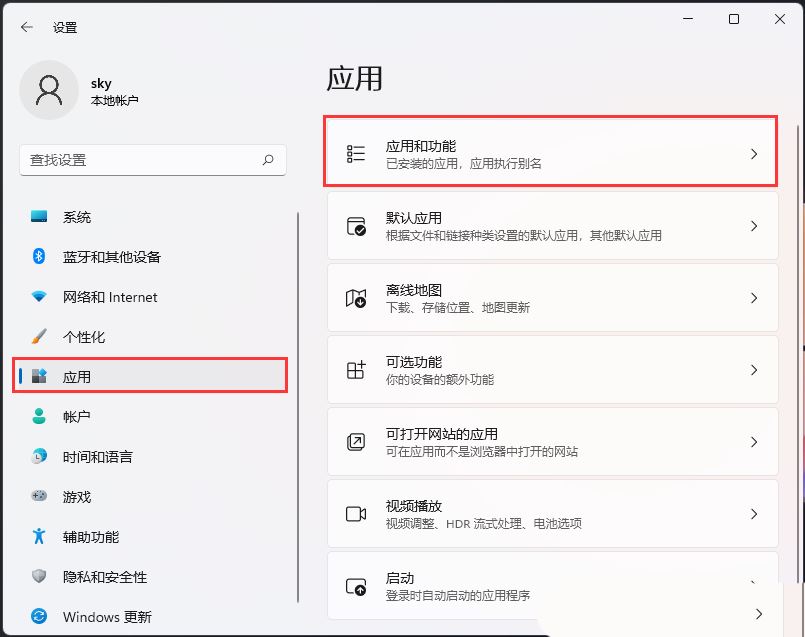The width and height of the screenshot is (805, 637).
Task: Click the back arrow at top left
Action: pyautogui.click(x=27, y=27)
